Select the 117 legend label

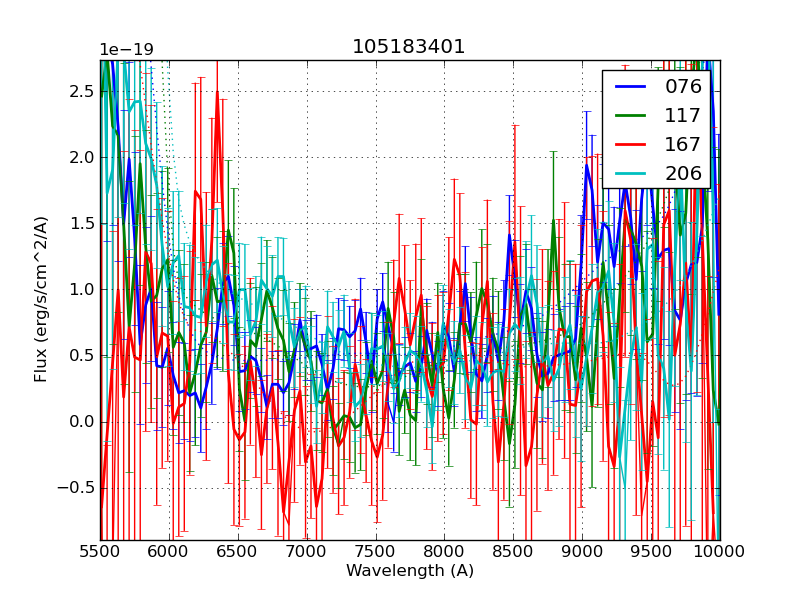pyautogui.click(x=683, y=116)
